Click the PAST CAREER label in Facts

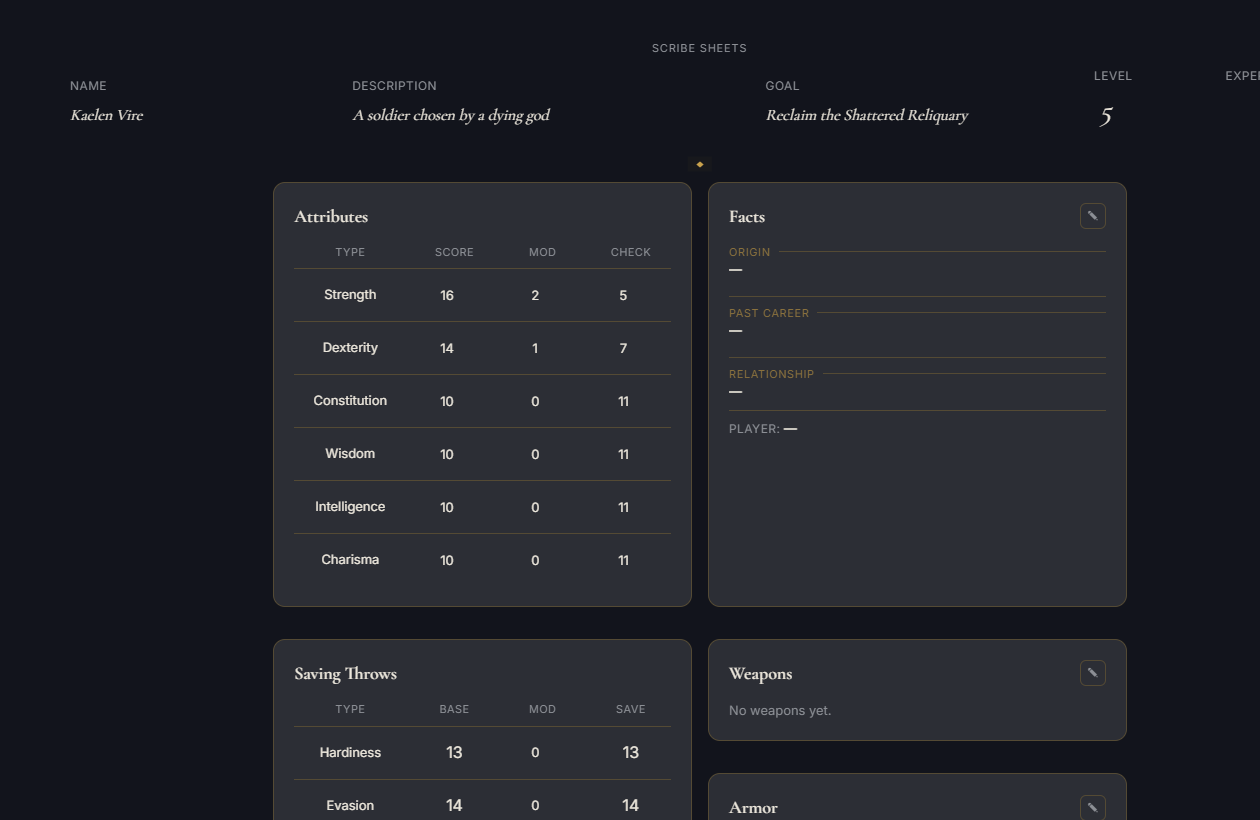coord(769,313)
